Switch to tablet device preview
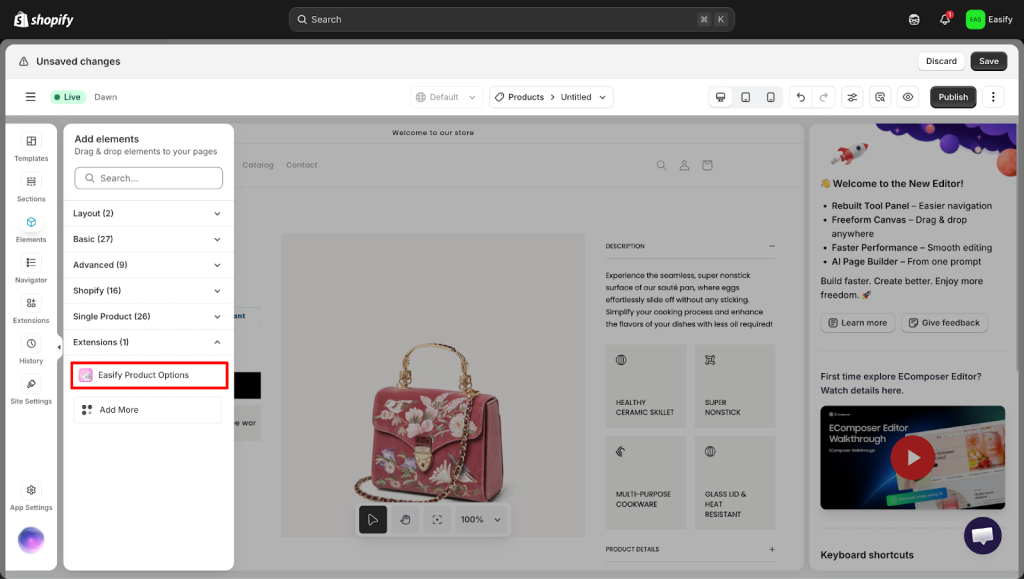The height and width of the screenshot is (579, 1024). [745, 97]
